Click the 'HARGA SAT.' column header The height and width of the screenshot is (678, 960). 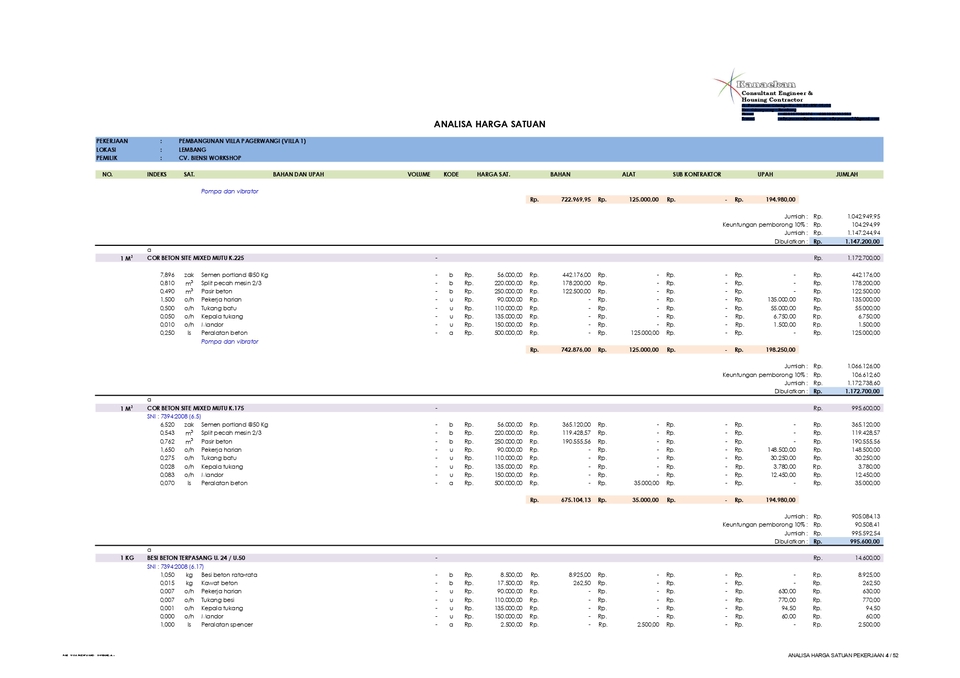click(493, 175)
